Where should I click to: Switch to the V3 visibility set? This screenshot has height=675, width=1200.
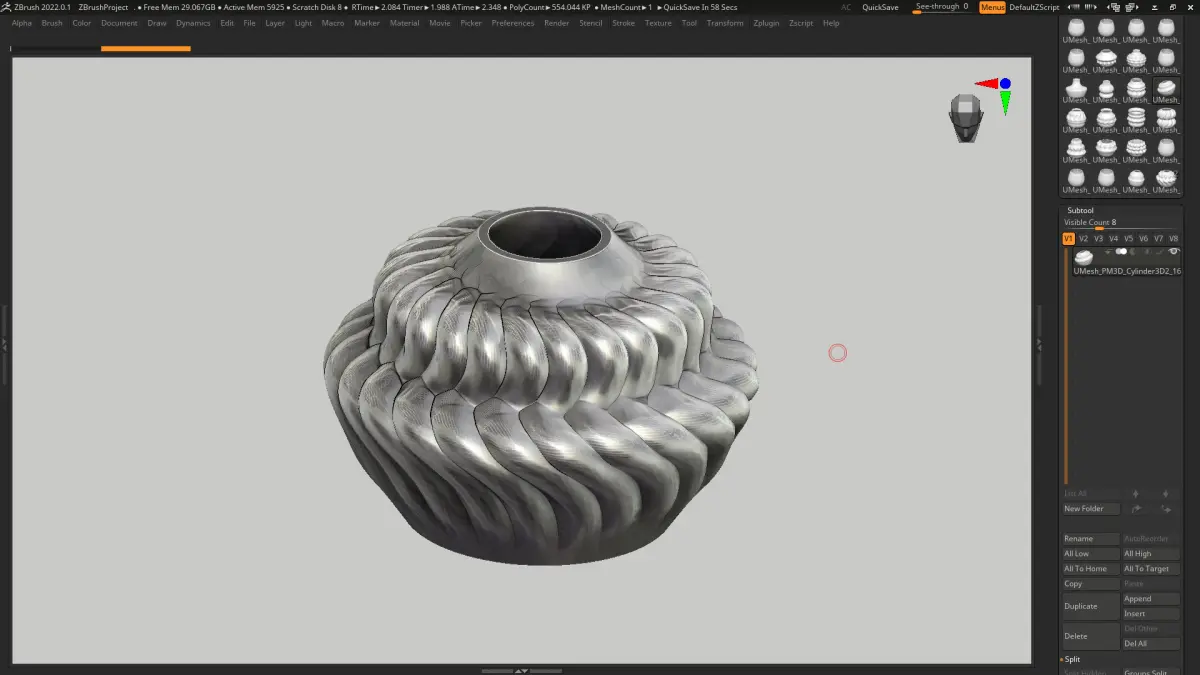1098,239
